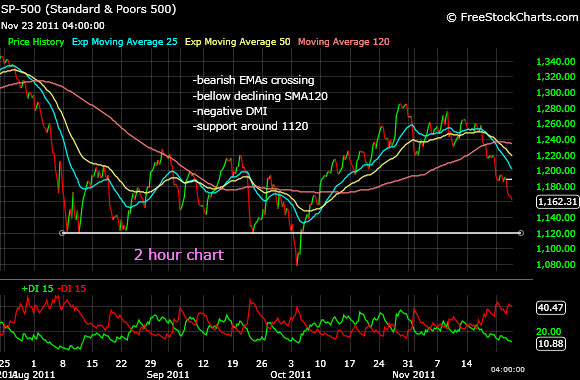
Task: Select the Price History legend label
Action: 36,42
